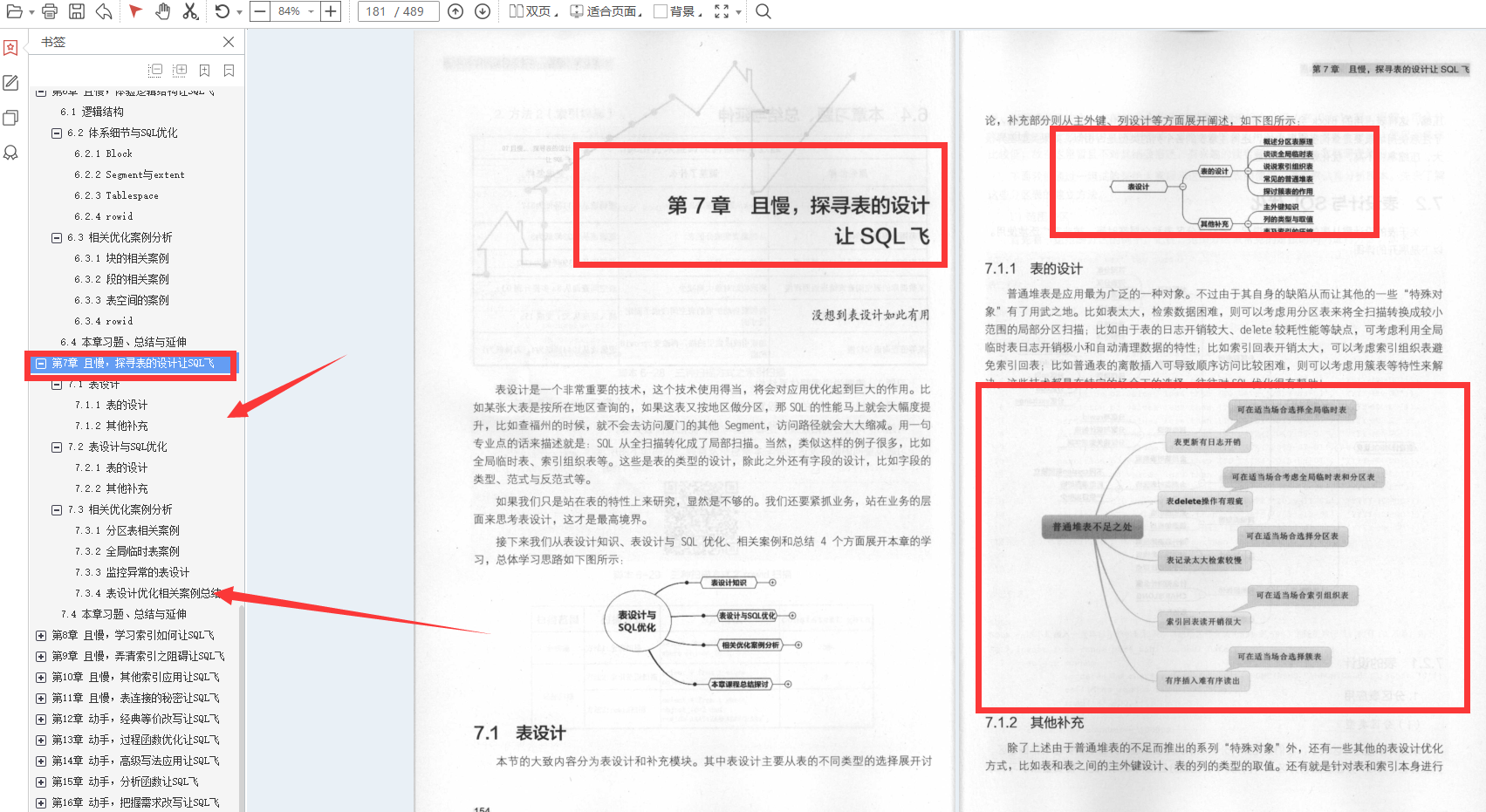Screen dimensions: 1486x812
Task: Click the Print icon
Action: pyautogui.click(x=49, y=11)
